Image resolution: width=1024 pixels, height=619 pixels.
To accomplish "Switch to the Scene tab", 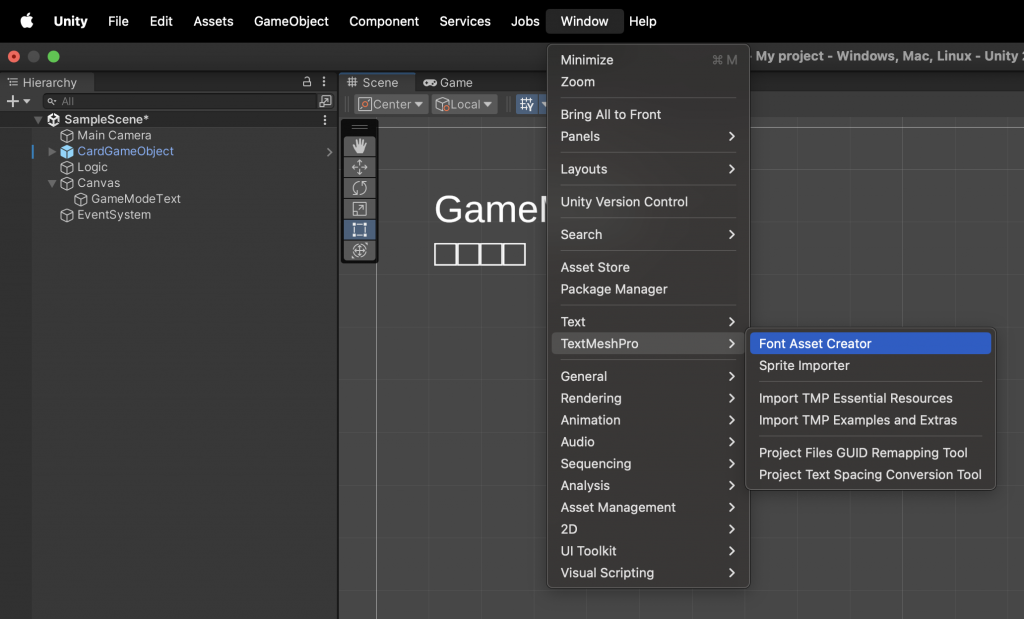I will (x=377, y=82).
